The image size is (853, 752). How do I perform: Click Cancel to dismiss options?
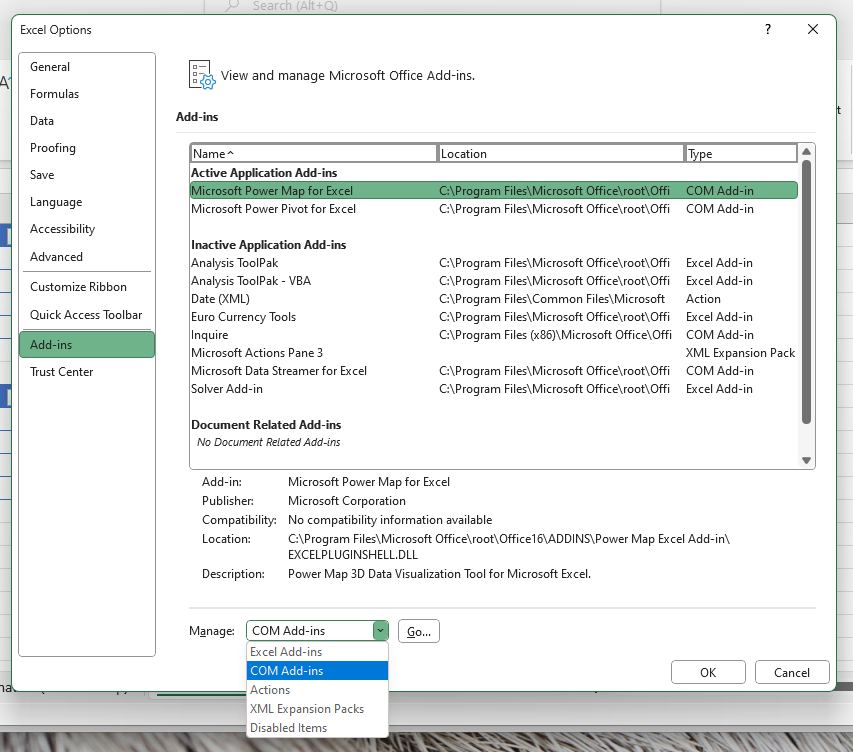(792, 673)
